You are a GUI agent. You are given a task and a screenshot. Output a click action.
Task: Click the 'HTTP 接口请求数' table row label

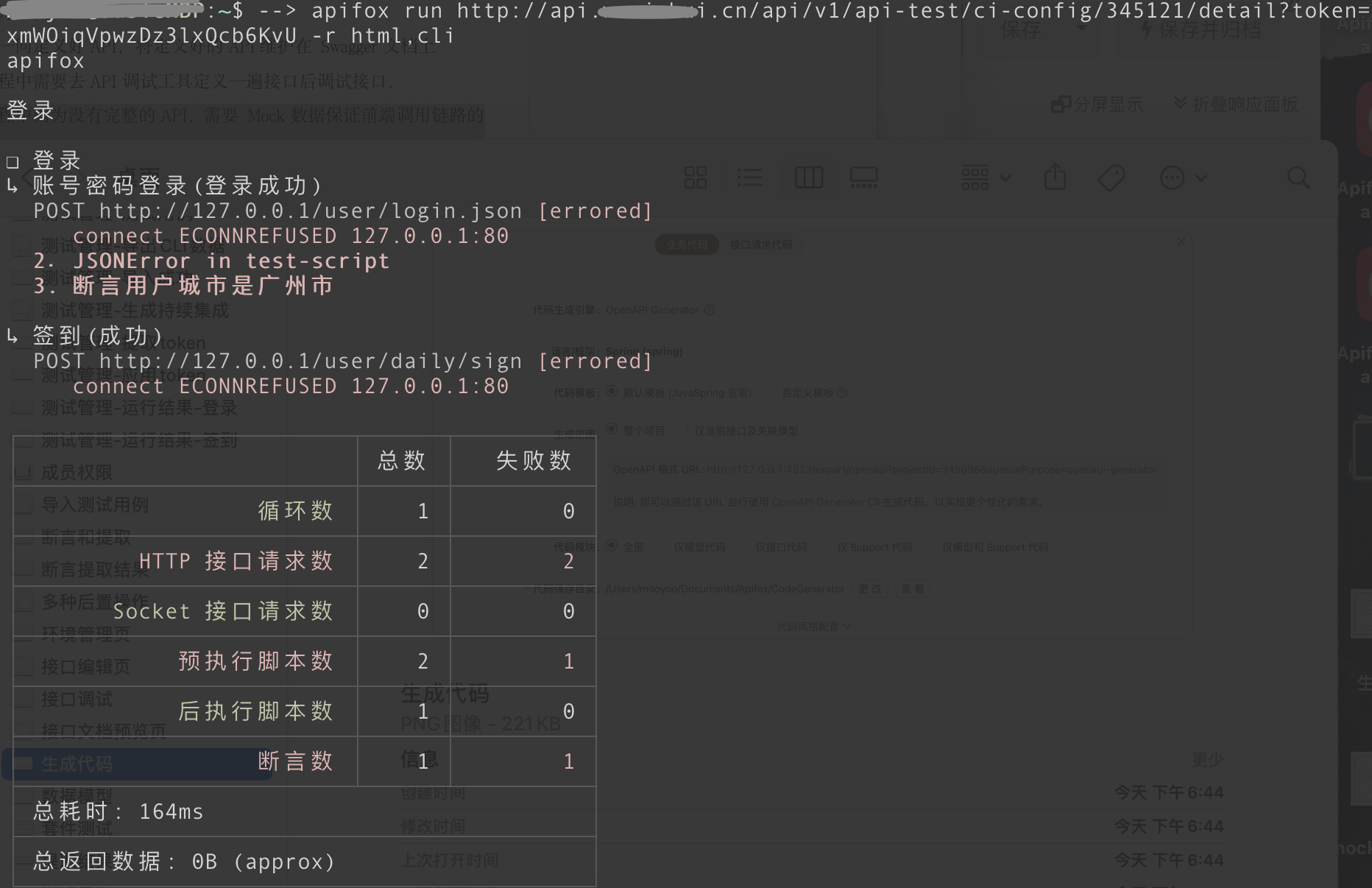coord(236,561)
